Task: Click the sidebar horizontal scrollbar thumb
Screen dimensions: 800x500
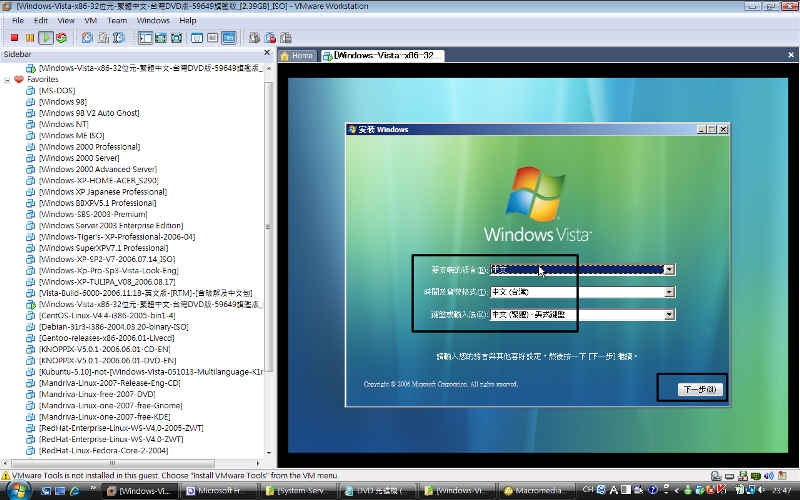Action: coord(113,463)
